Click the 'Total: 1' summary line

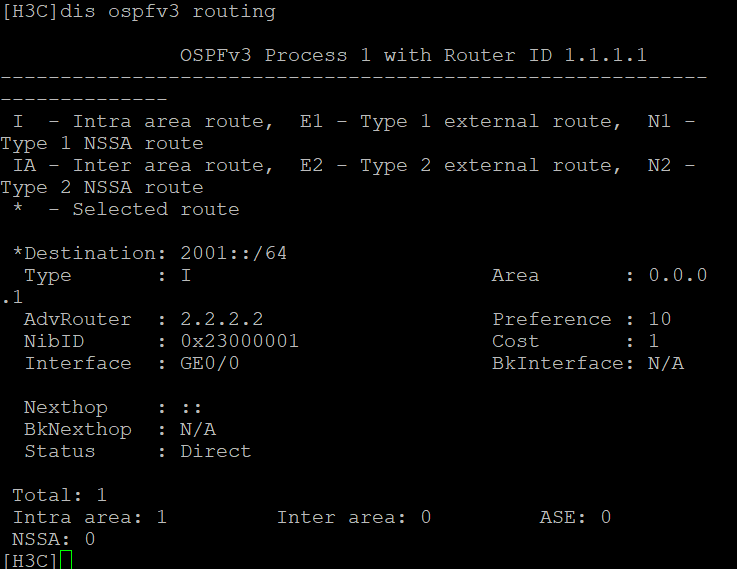[59, 495]
